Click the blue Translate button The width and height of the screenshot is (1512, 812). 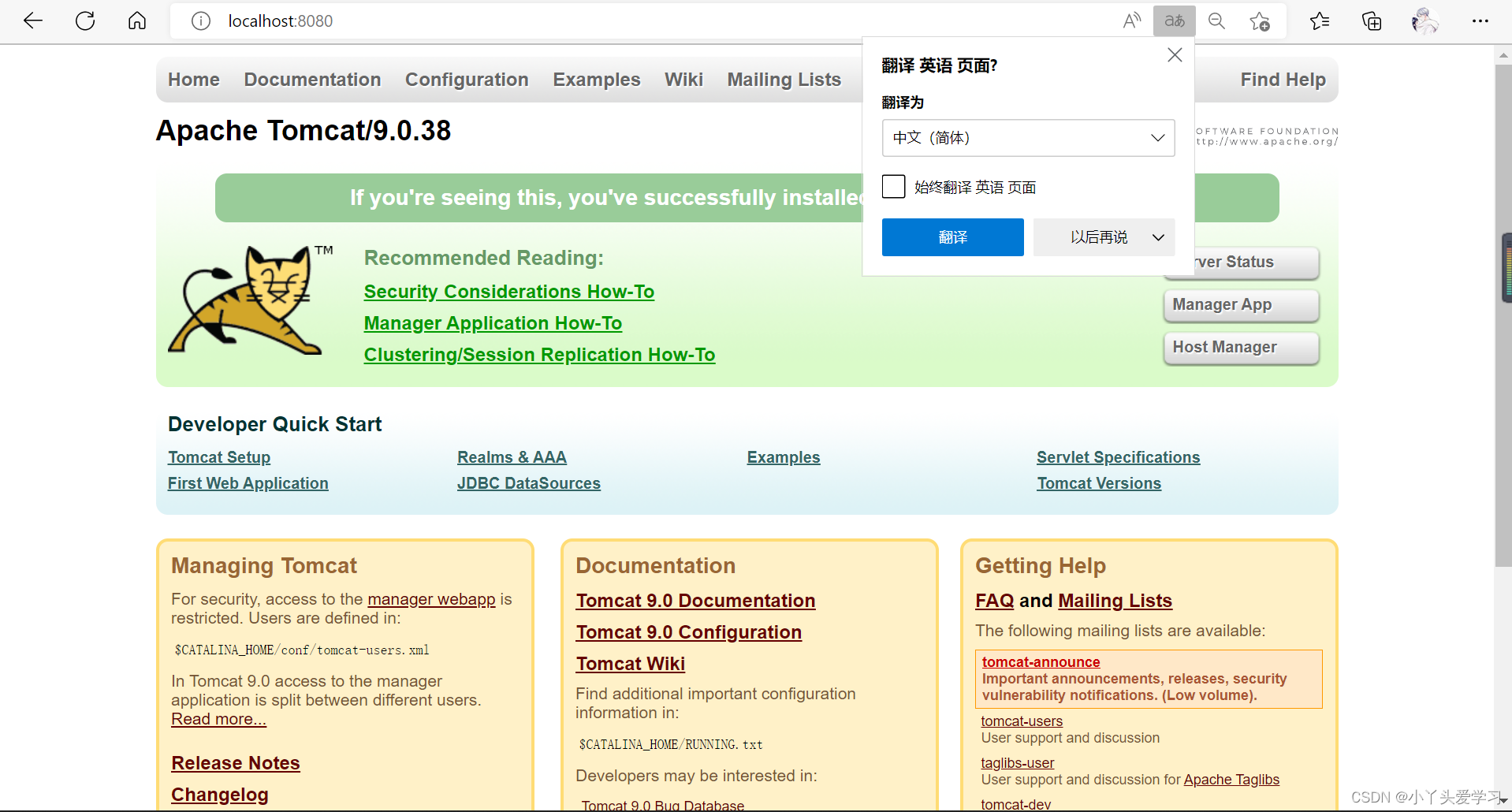click(x=952, y=237)
